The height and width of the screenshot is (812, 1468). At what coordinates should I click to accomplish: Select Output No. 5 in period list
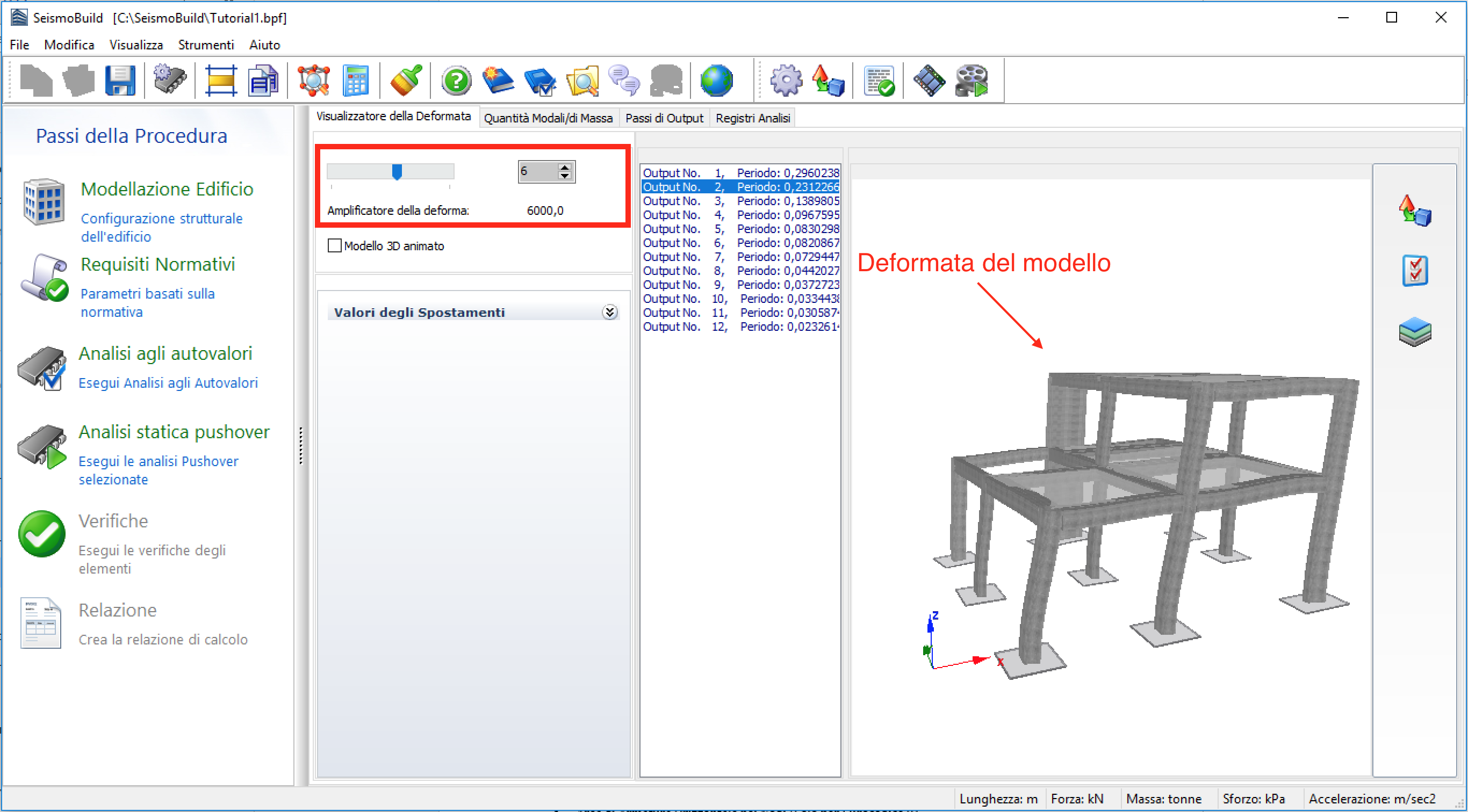(740, 228)
